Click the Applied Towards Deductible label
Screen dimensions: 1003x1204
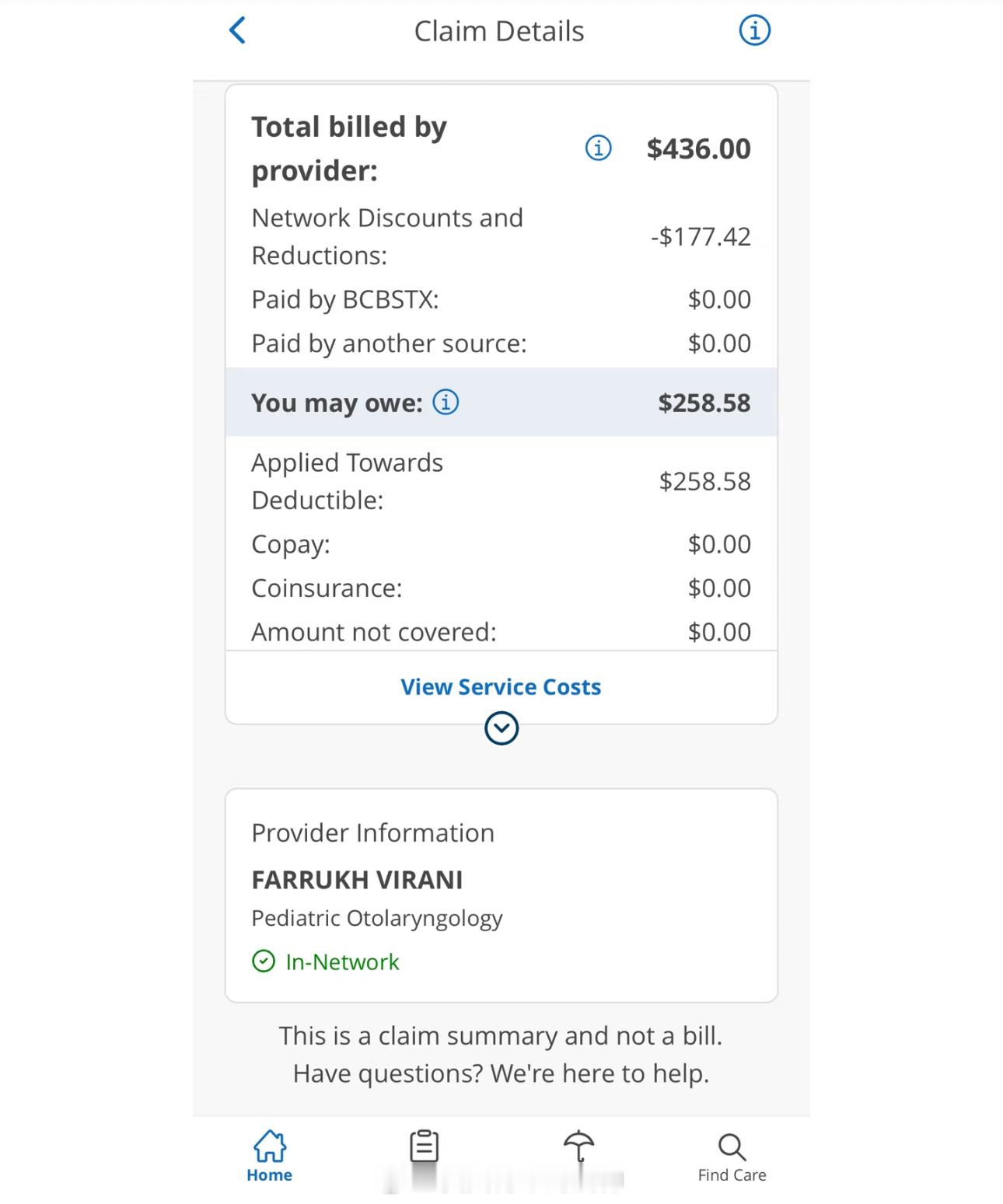click(347, 481)
